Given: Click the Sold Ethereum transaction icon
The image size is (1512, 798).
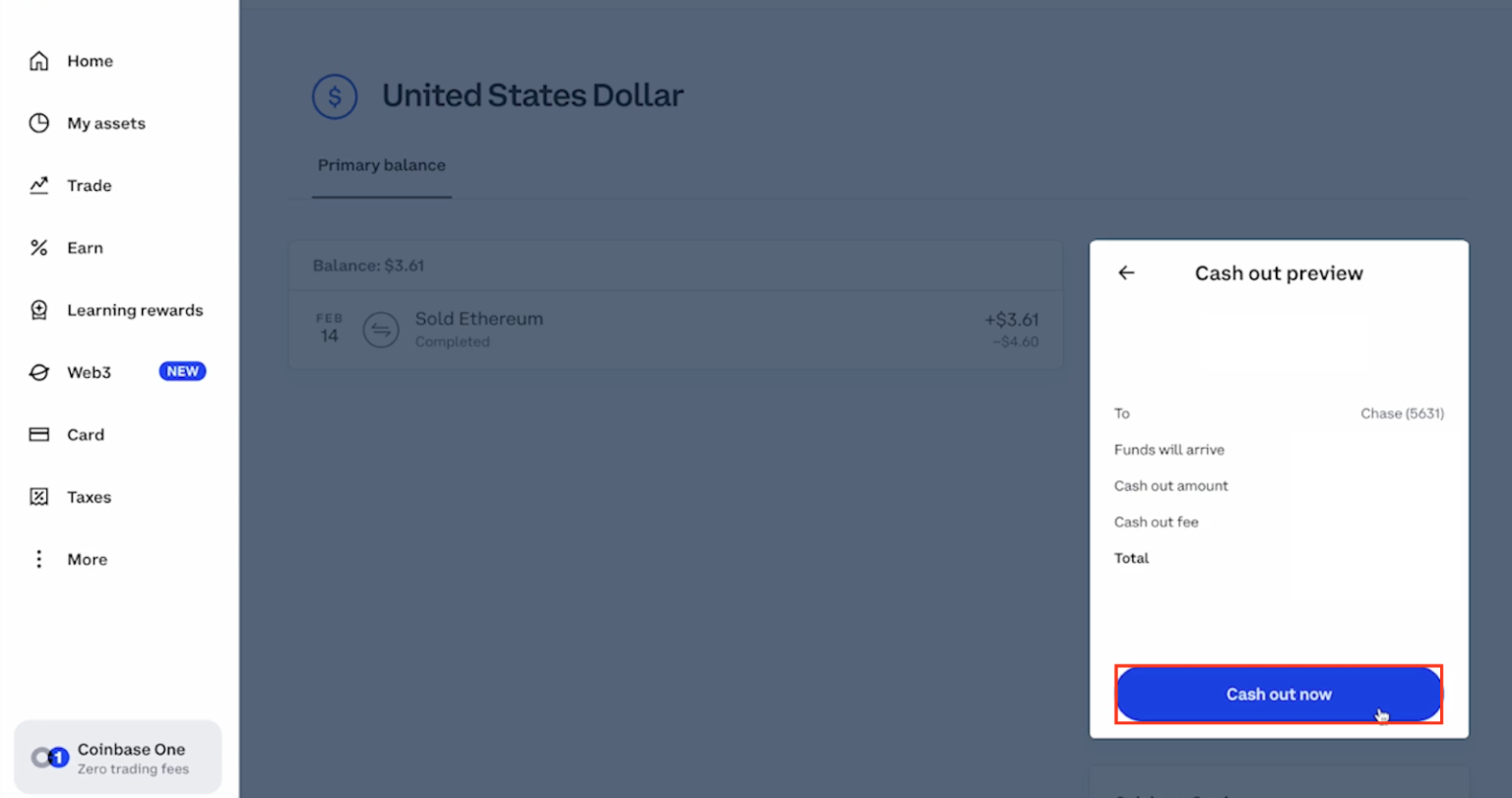Looking at the screenshot, I should (381, 330).
